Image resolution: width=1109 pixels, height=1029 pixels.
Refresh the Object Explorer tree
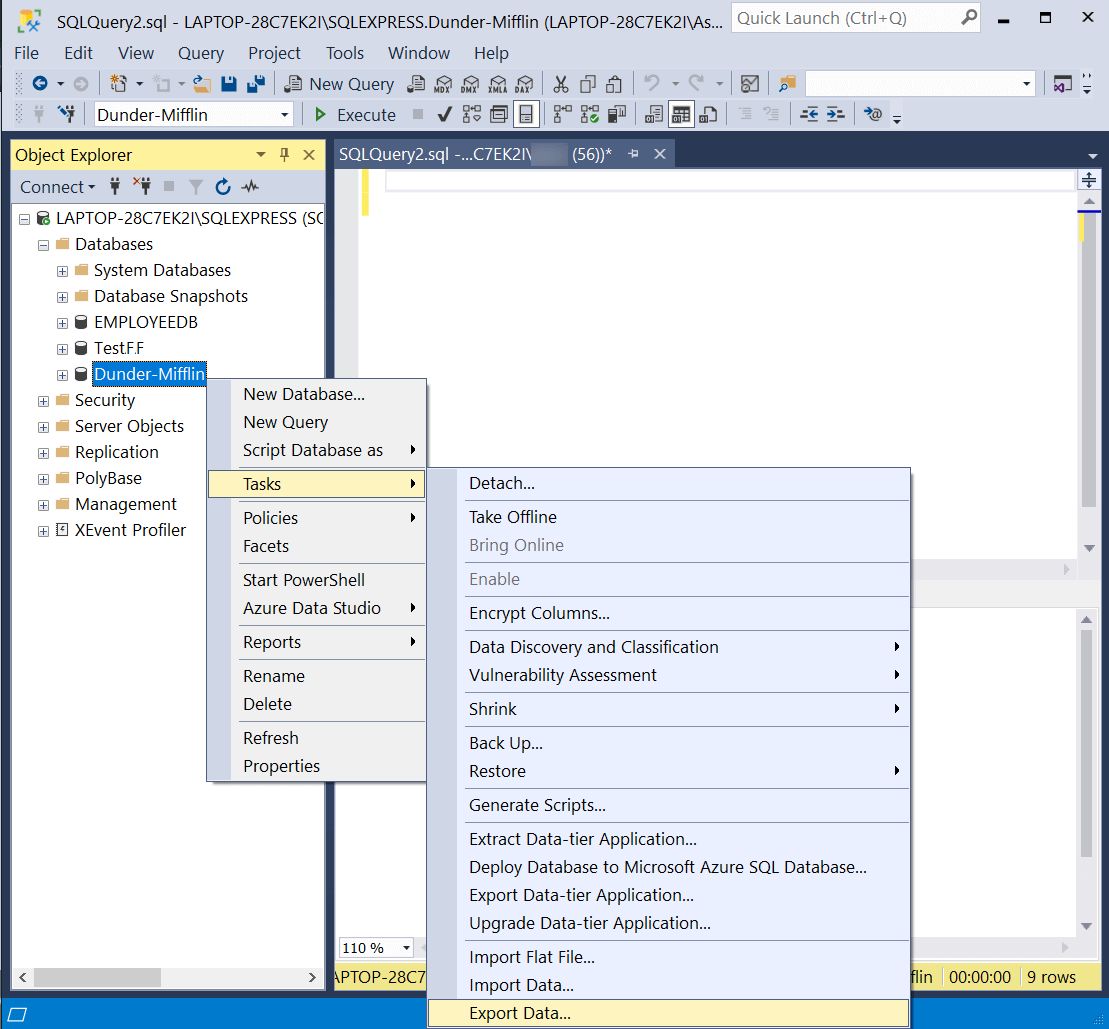[x=221, y=187]
